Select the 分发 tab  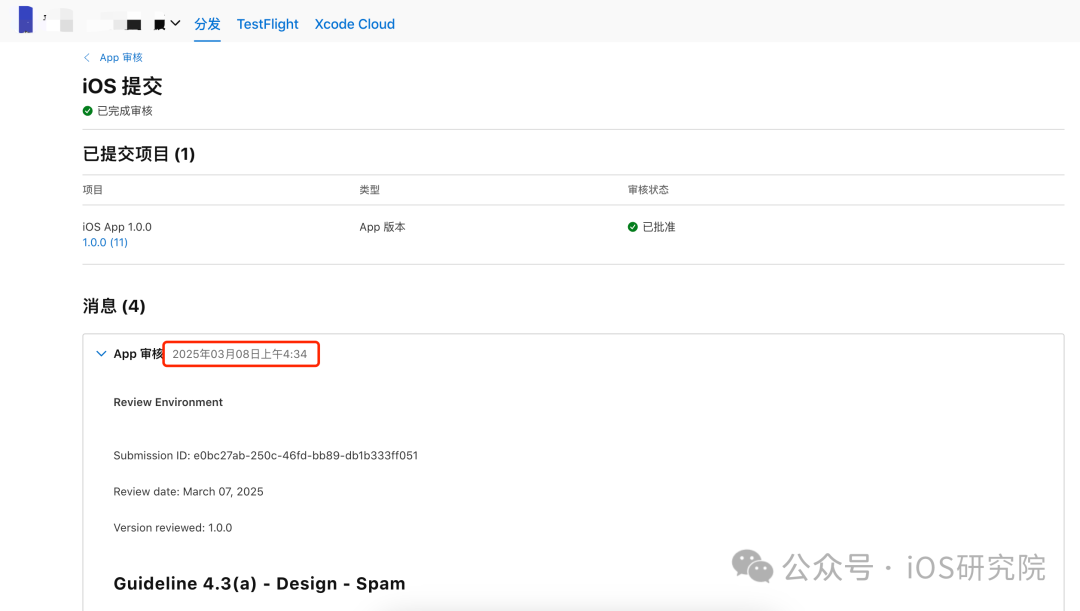(x=207, y=24)
